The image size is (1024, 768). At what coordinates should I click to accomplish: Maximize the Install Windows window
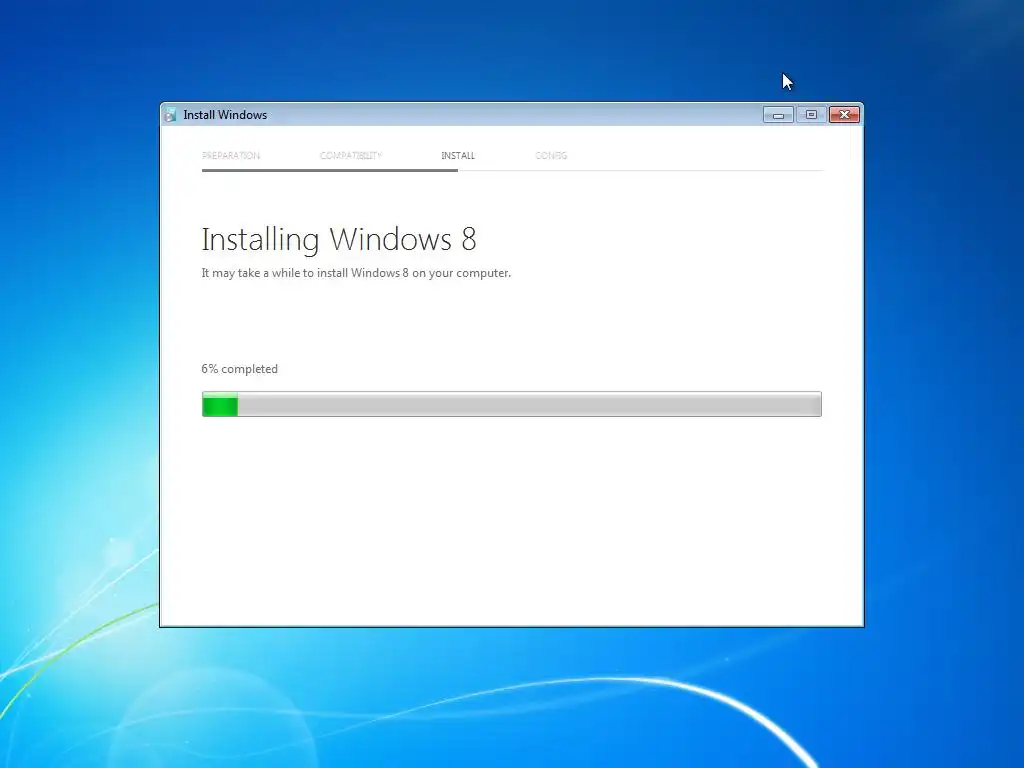click(811, 115)
